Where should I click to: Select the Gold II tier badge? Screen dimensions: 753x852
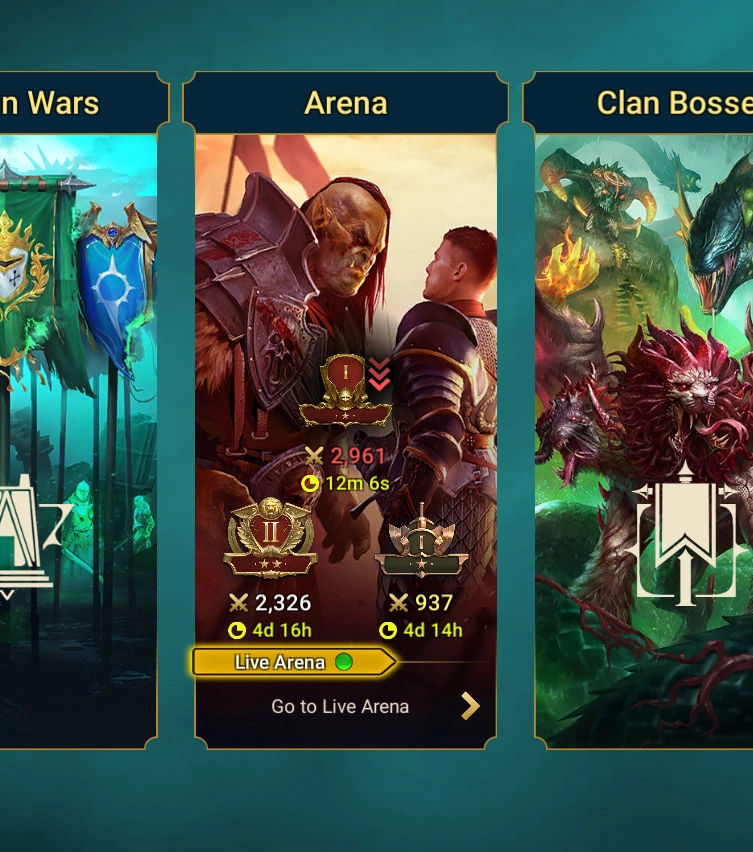tap(270, 537)
